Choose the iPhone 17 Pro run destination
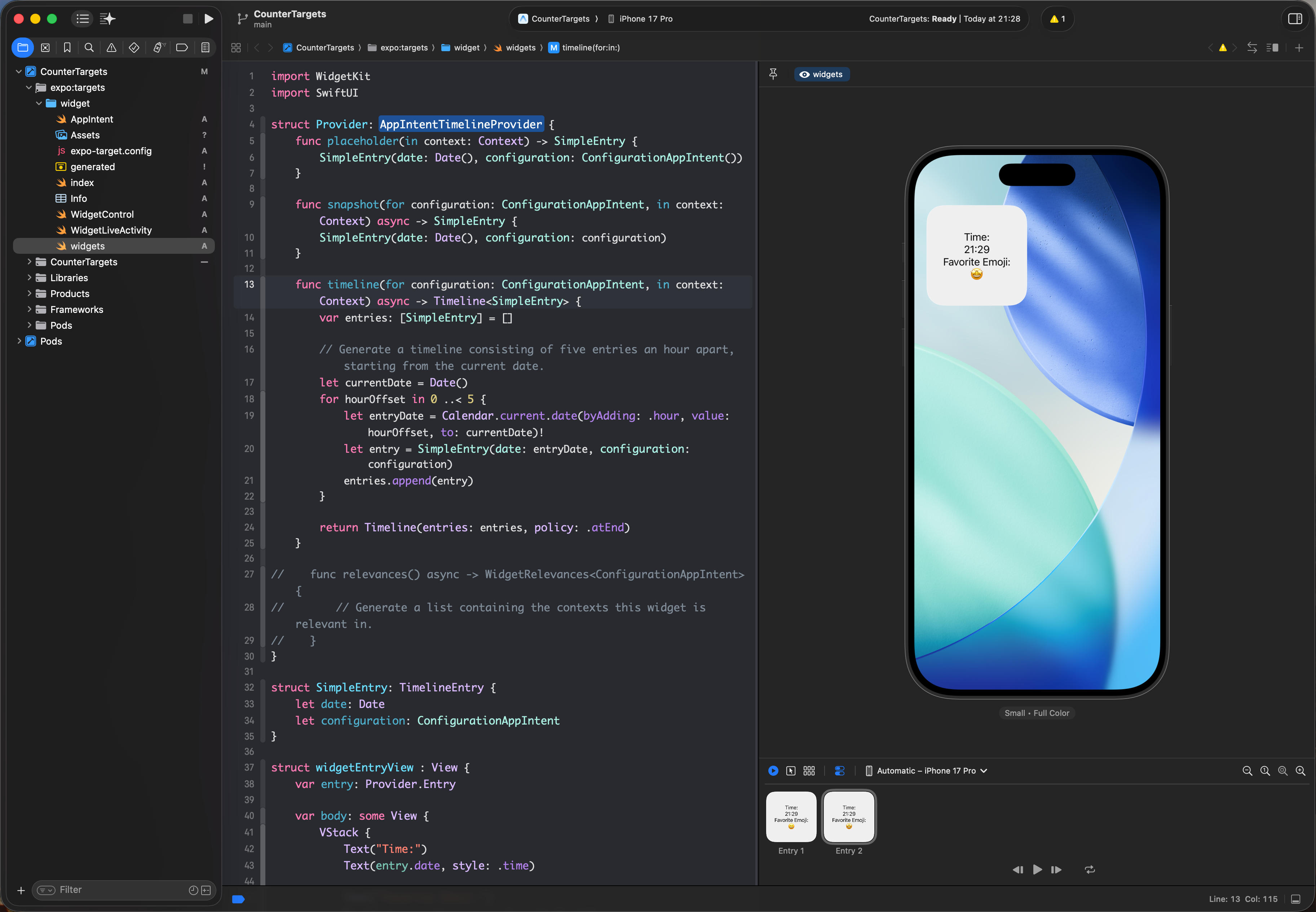 pos(645,19)
